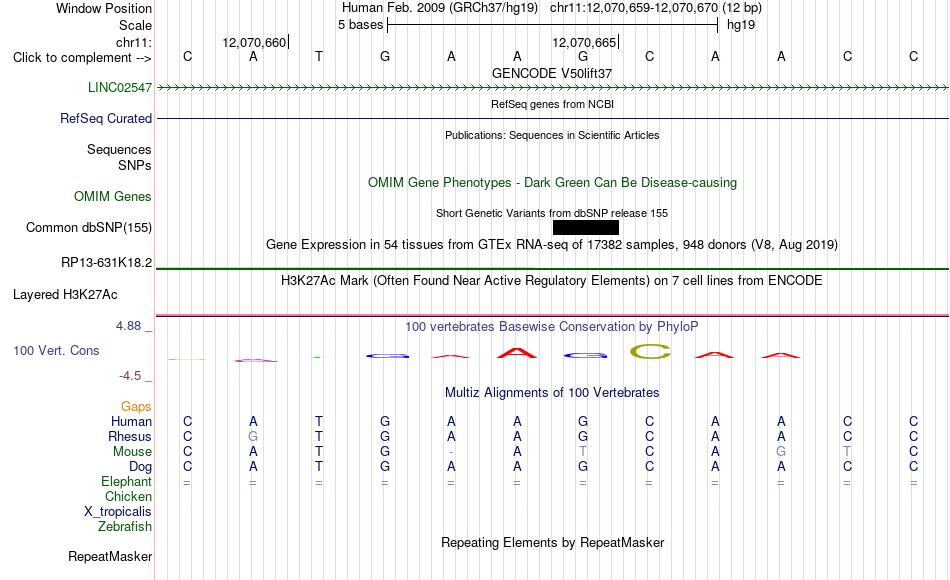The image size is (950, 580).
Task: Click the RepeatMasker track label
Action: click(110, 556)
